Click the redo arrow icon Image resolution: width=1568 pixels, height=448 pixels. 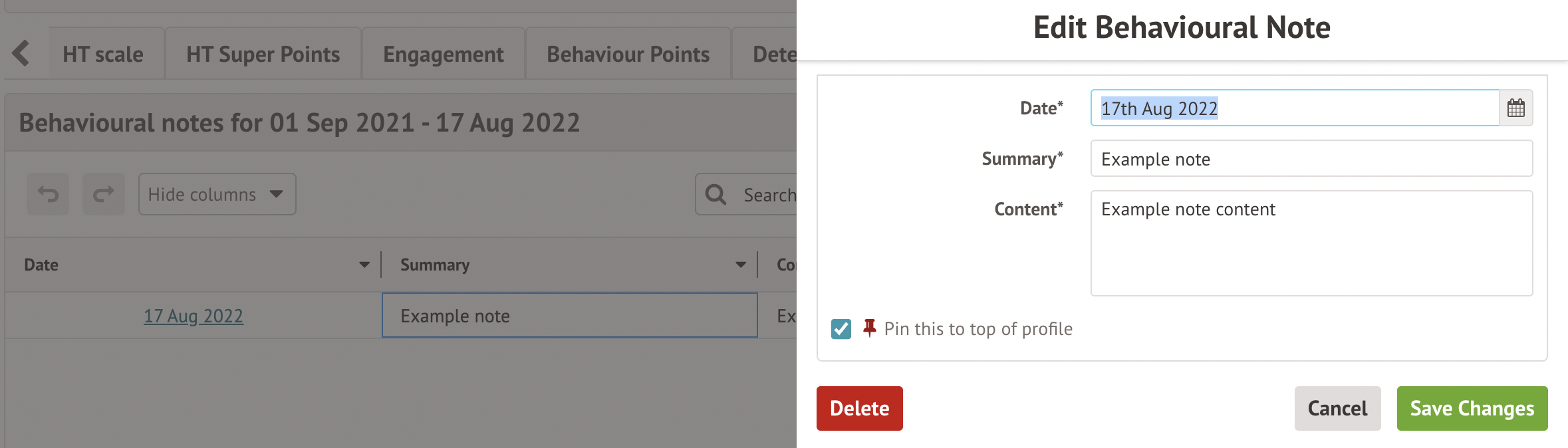point(104,194)
